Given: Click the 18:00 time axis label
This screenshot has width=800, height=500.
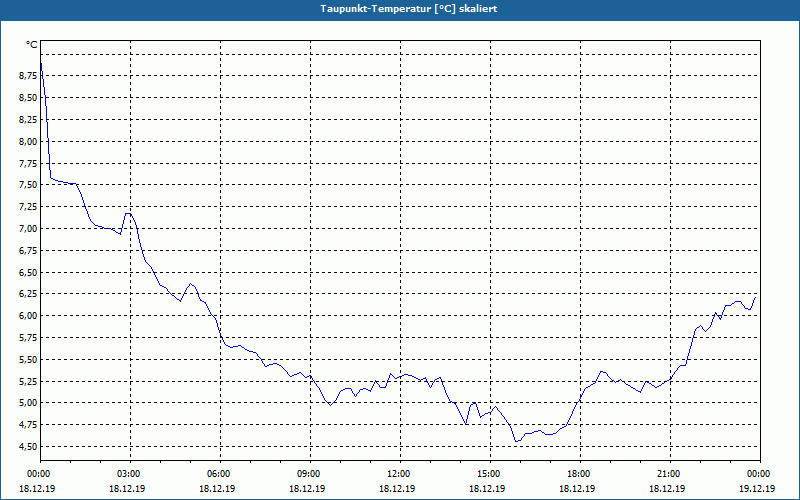Looking at the screenshot, I should click(x=580, y=474).
